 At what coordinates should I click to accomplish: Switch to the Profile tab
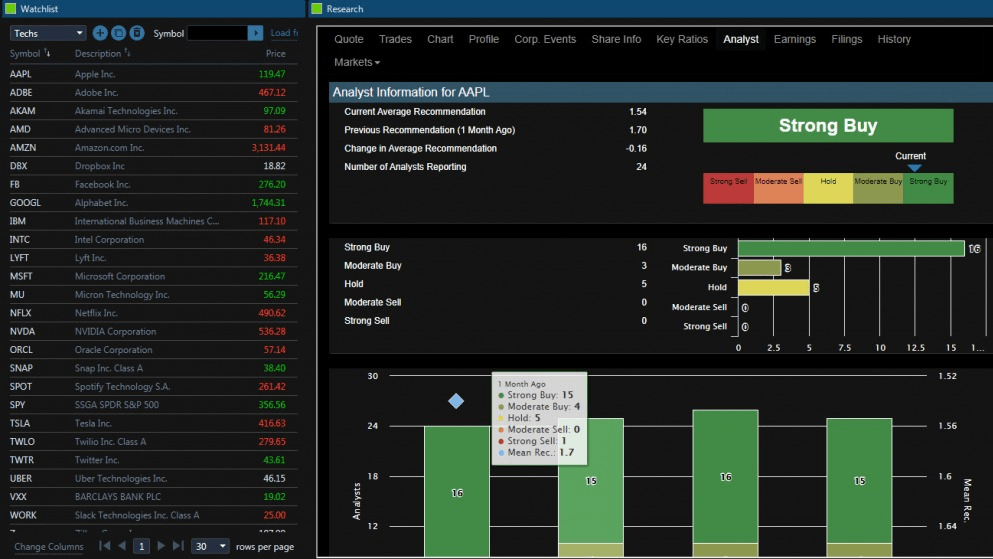(484, 39)
